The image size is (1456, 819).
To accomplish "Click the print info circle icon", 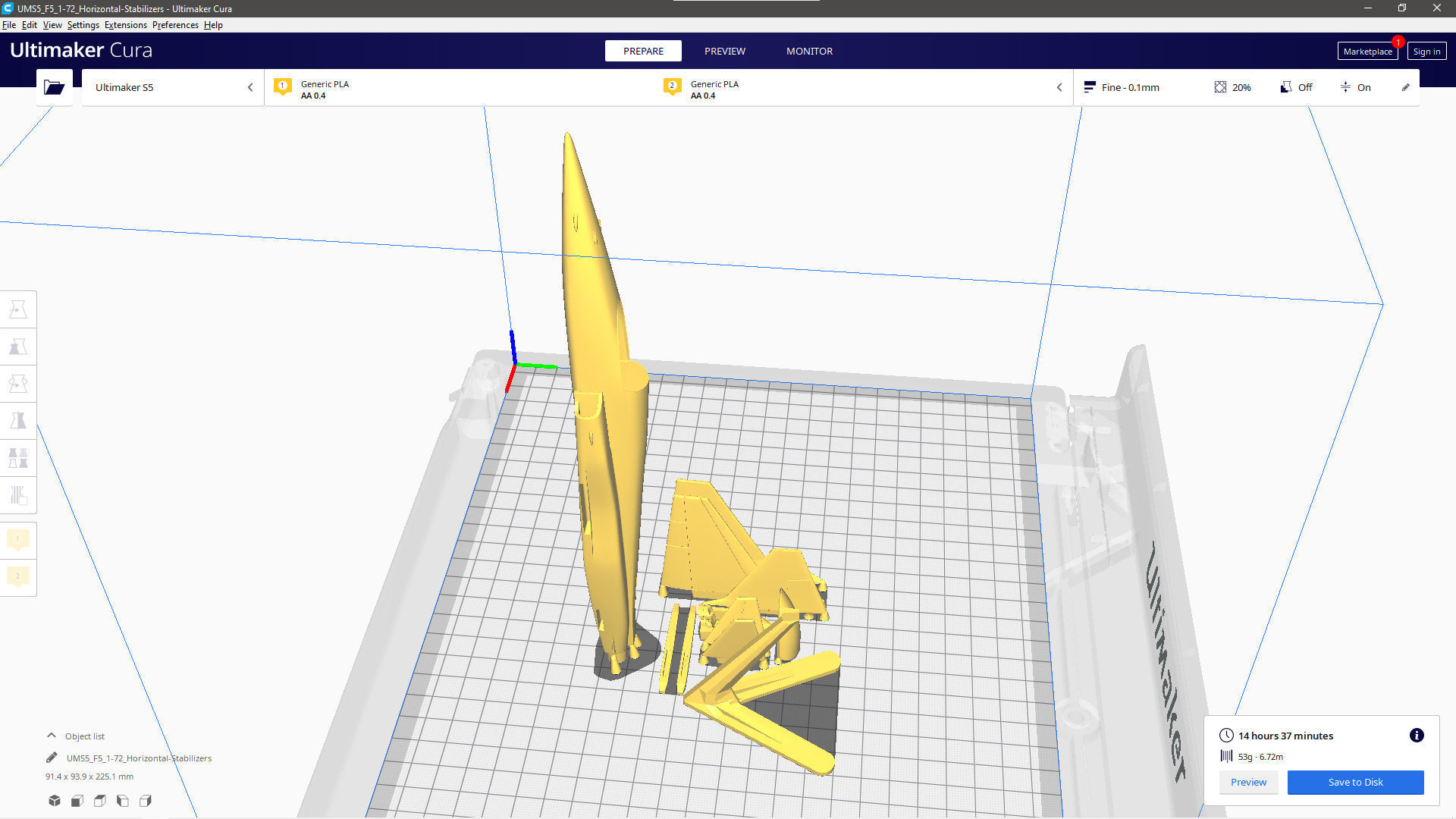I will tap(1416, 736).
